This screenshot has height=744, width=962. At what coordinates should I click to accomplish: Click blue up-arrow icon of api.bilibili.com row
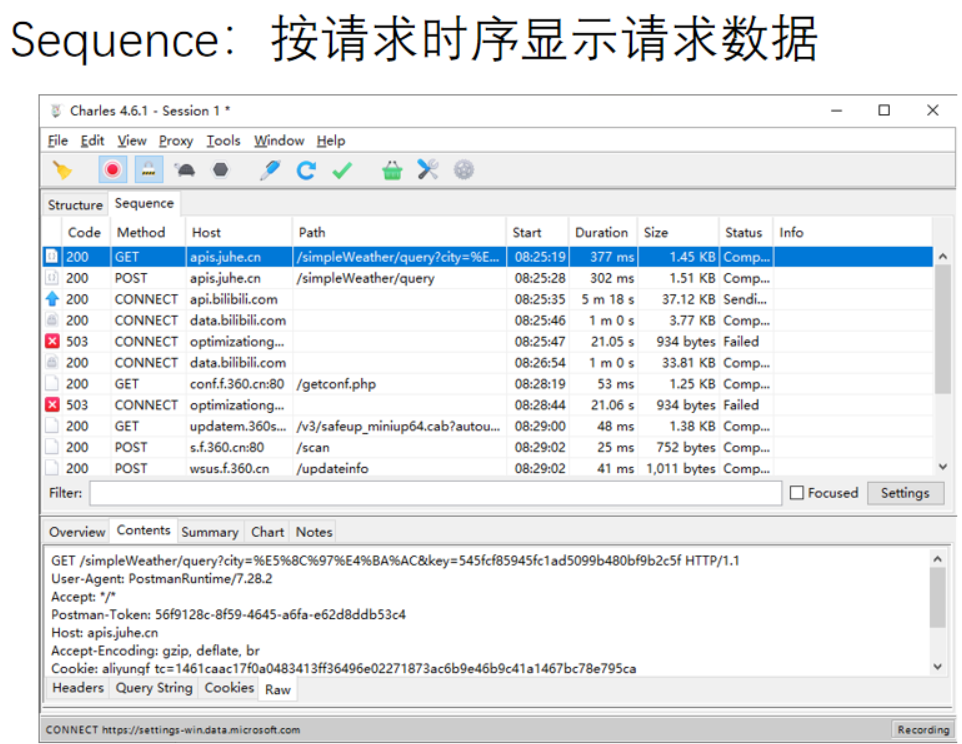[x=53, y=299]
